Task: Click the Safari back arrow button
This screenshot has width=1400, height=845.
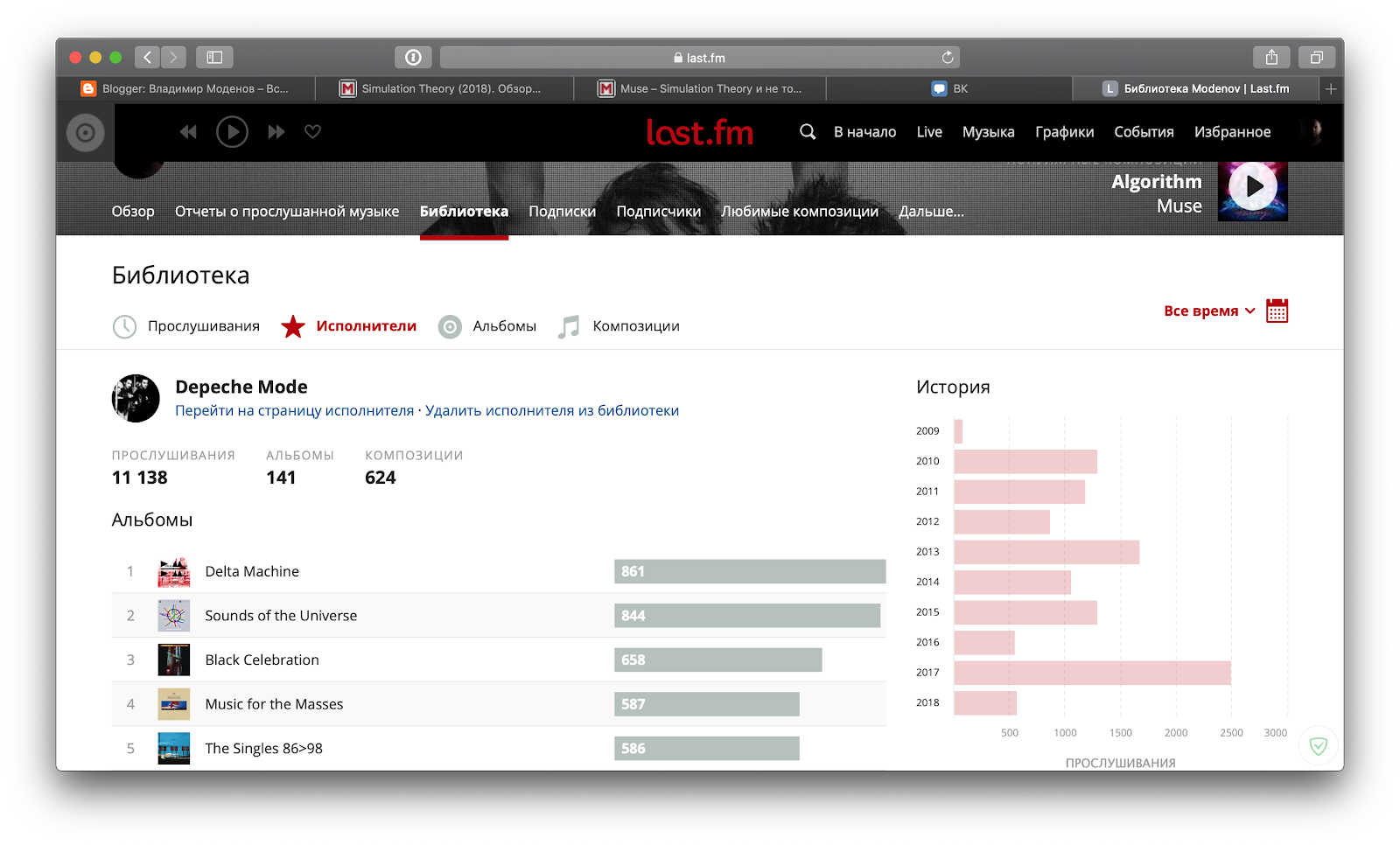Action: pos(147,58)
